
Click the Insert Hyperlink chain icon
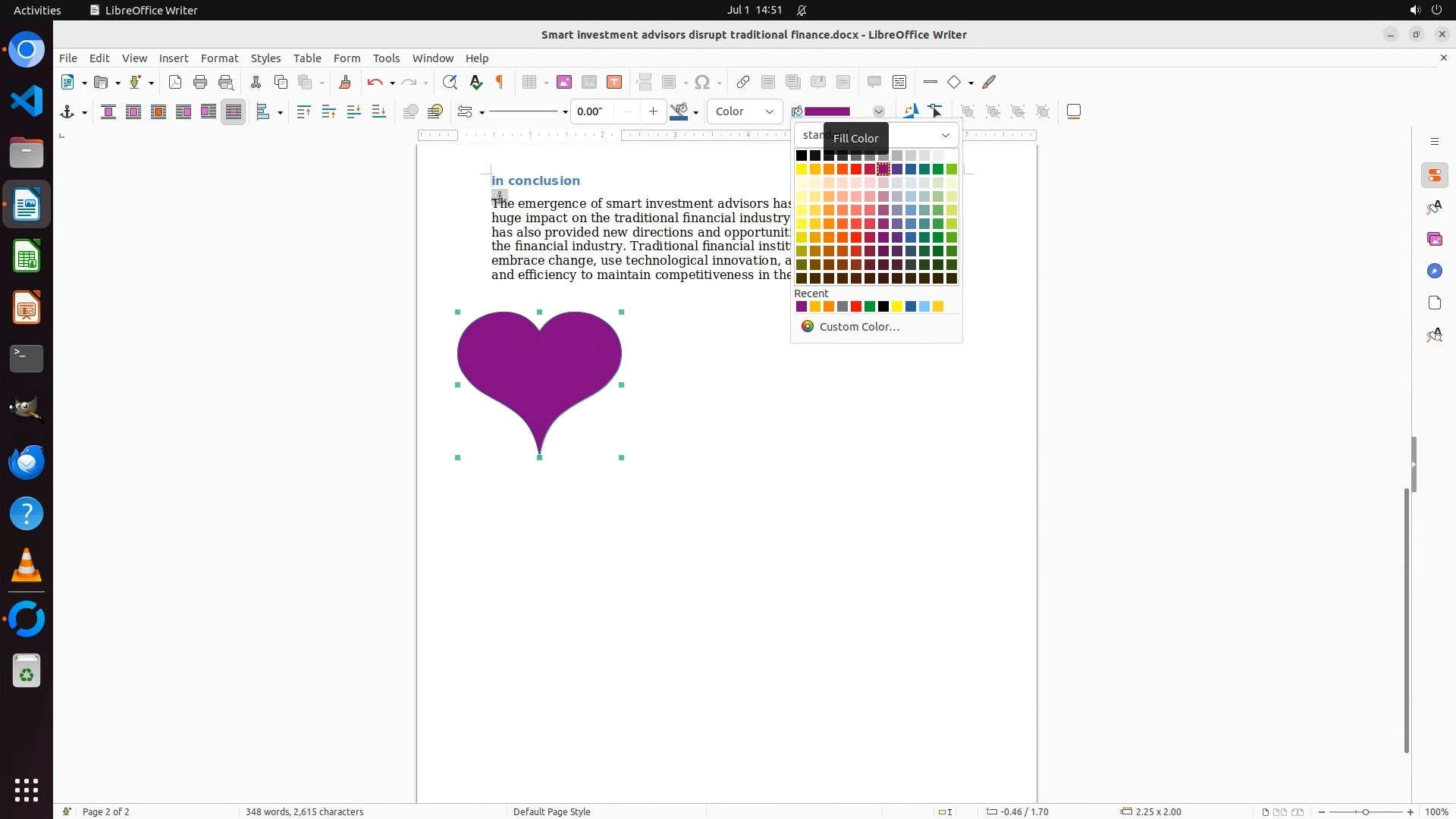pyautogui.click(x=743, y=83)
